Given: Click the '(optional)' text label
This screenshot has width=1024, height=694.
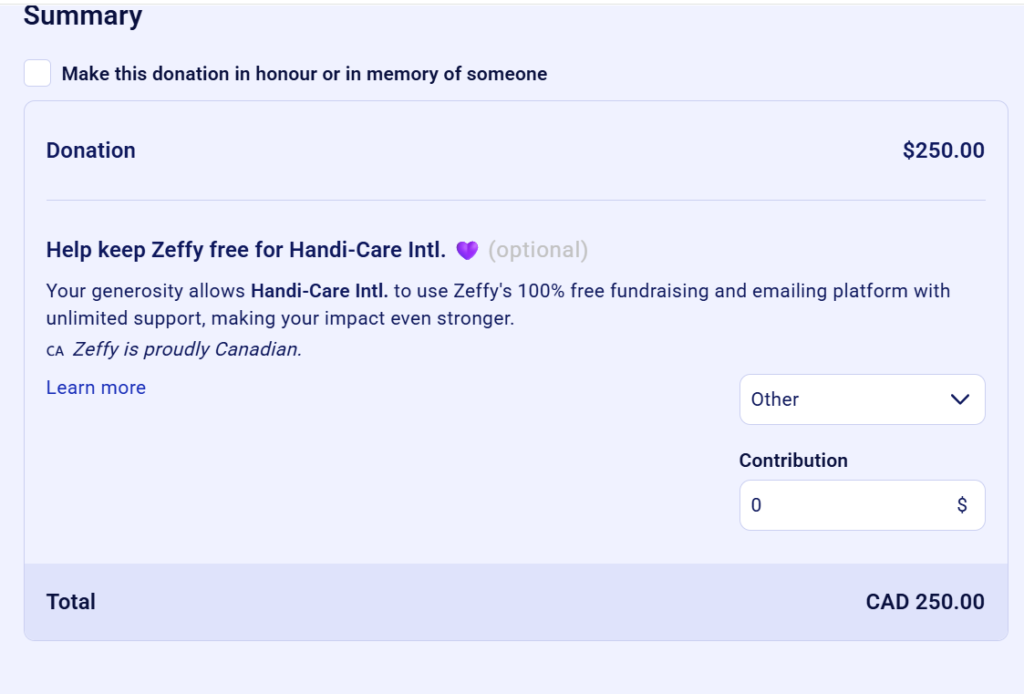Looking at the screenshot, I should click(538, 250).
